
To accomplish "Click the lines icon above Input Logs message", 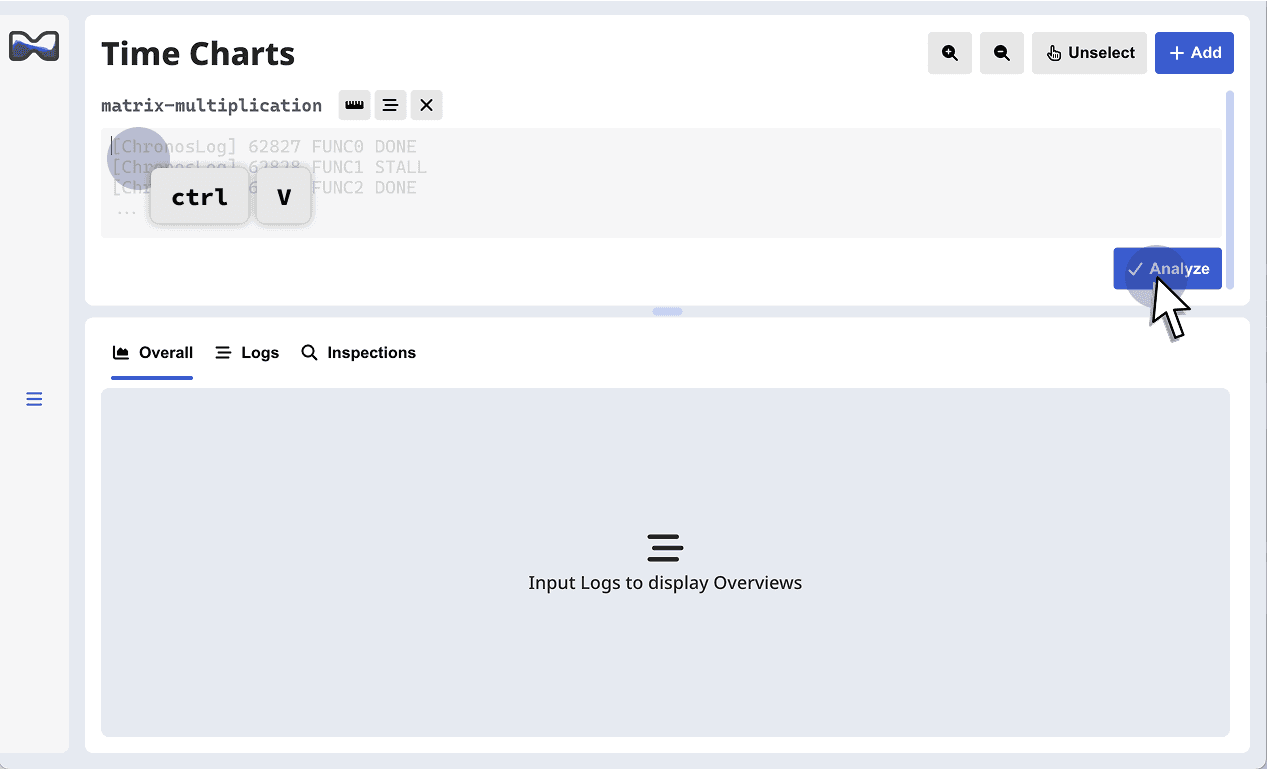I will (x=665, y=548).
